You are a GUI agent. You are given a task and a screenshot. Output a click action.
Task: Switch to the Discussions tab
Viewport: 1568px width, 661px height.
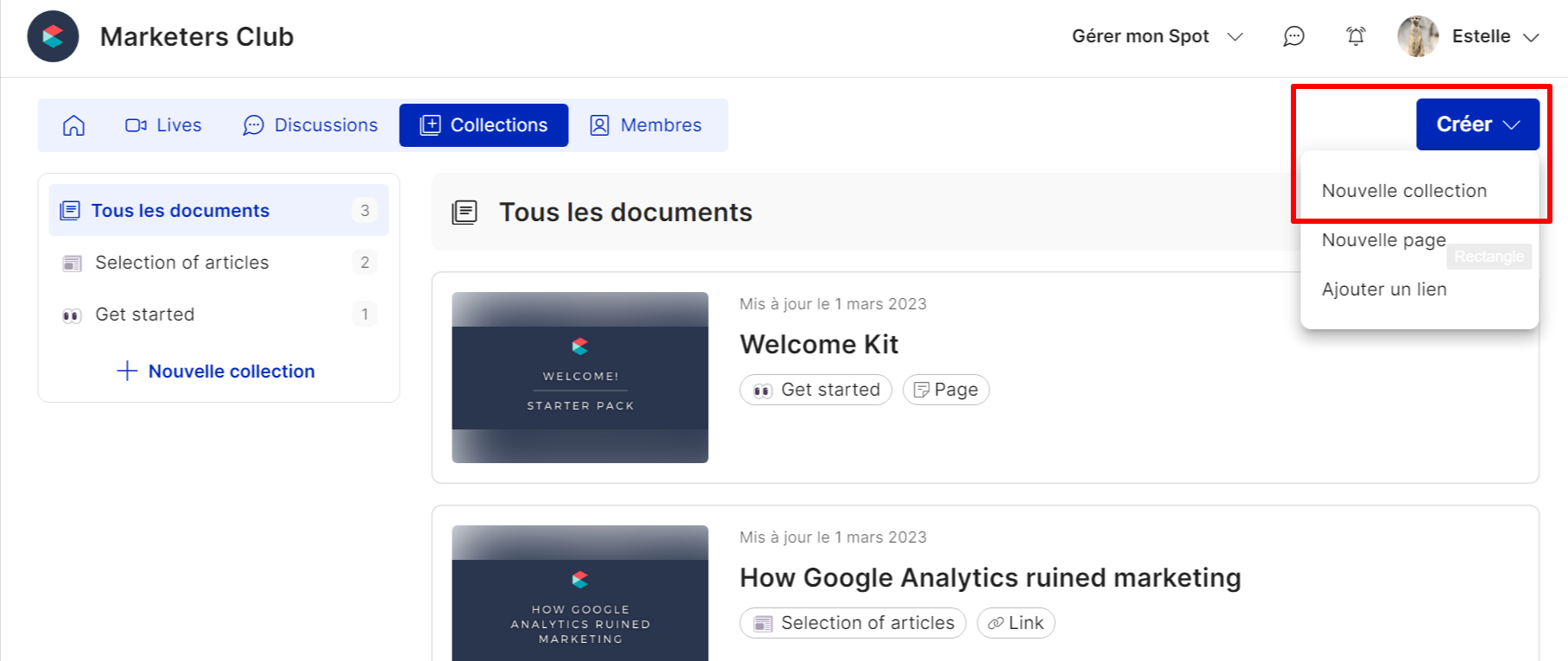coord(311,125)
